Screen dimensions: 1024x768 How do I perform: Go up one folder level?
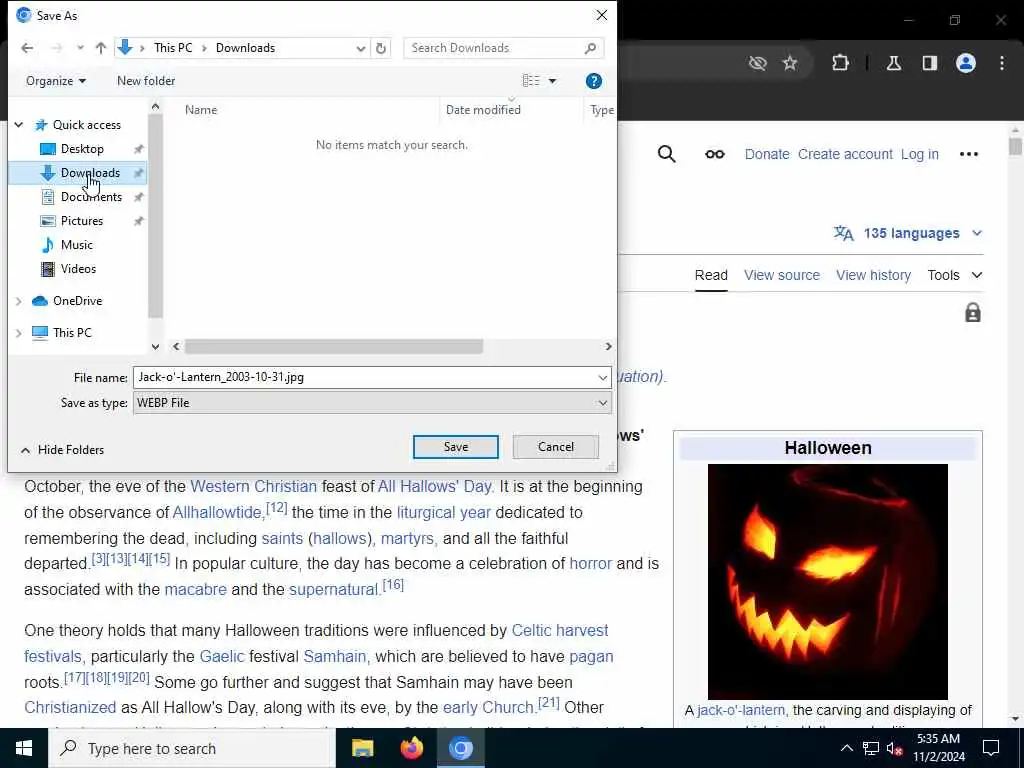coord(101,48)
